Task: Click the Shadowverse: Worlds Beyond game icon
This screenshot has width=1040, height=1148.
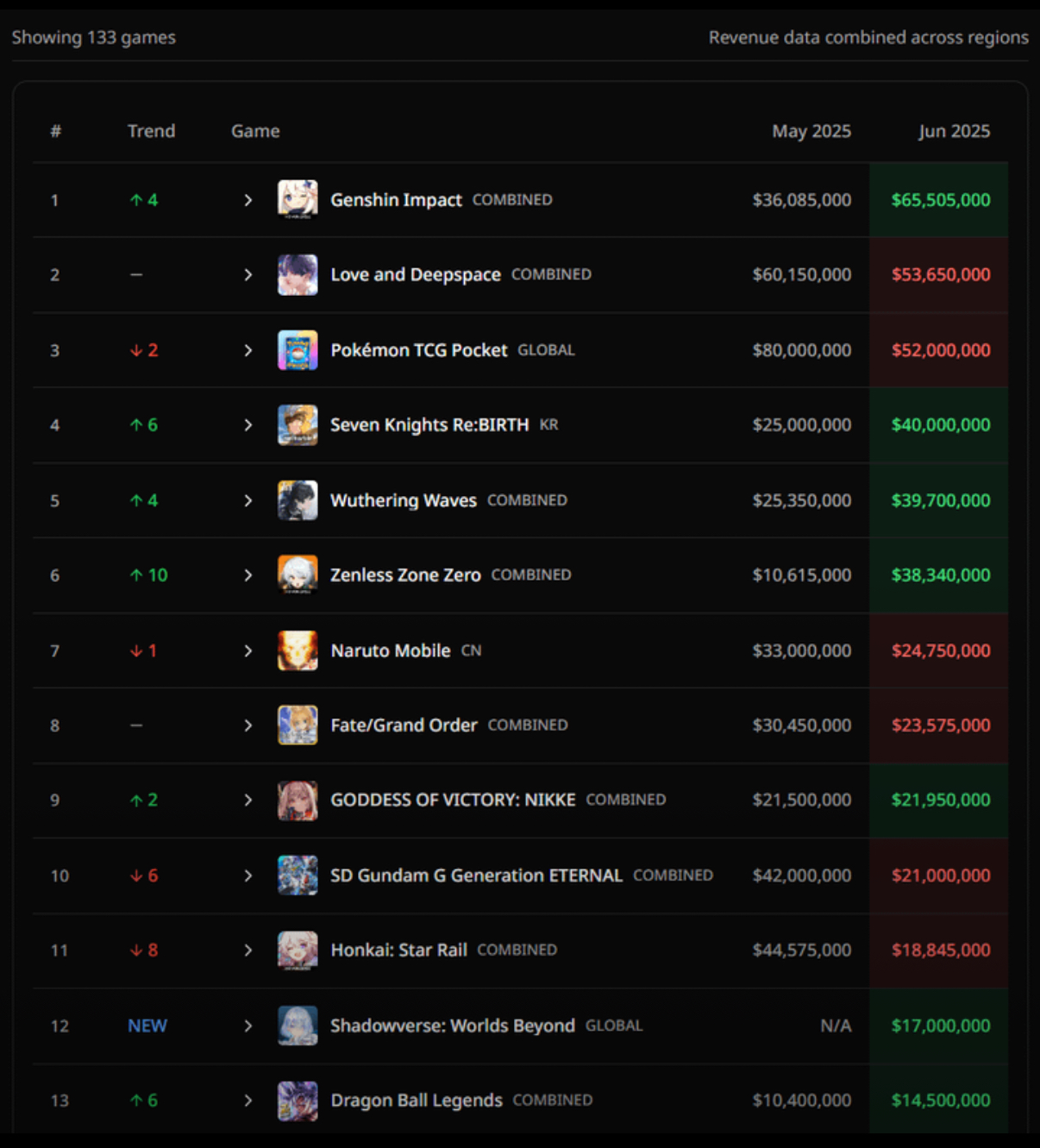Action: tap(298, 1026)
